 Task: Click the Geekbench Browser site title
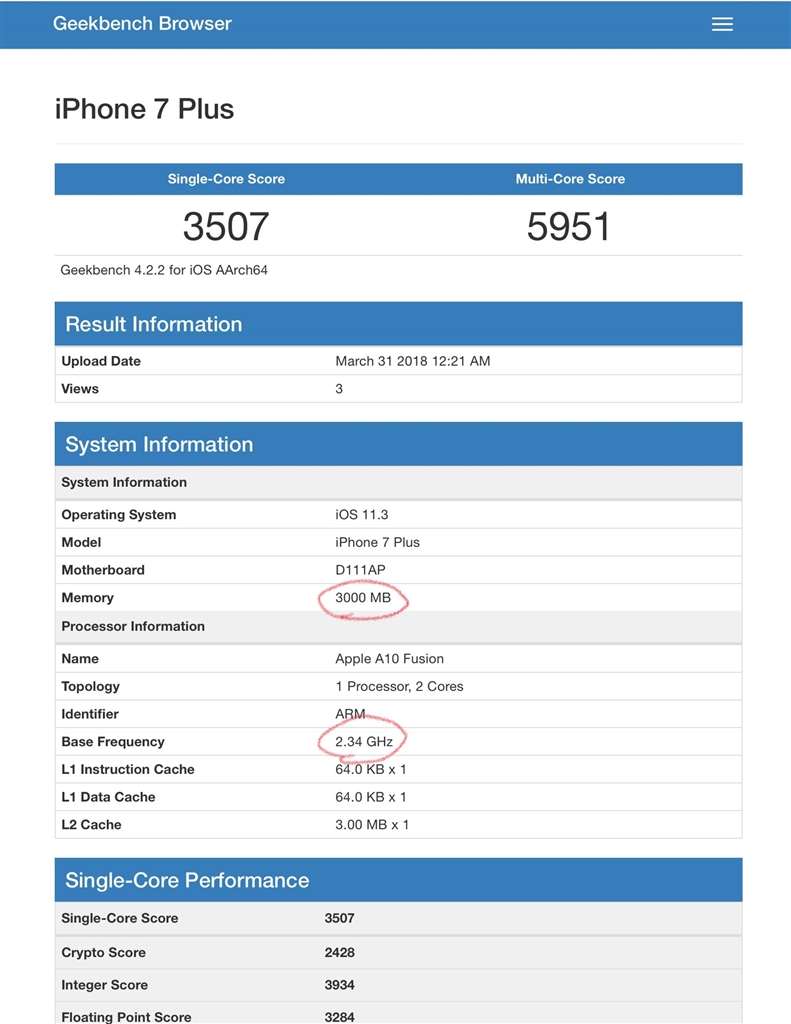[142, 24]
